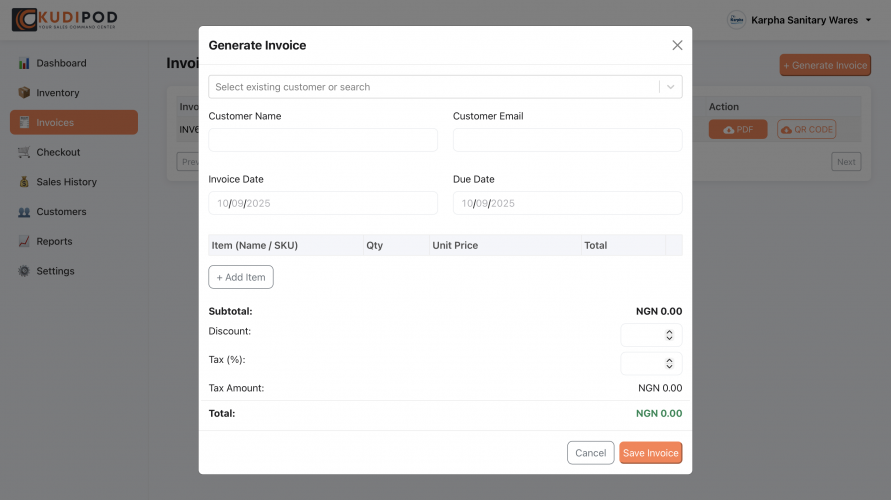
Task: Click the Kudipod logo
Action: pyautogui.click(x=64, y=19)
